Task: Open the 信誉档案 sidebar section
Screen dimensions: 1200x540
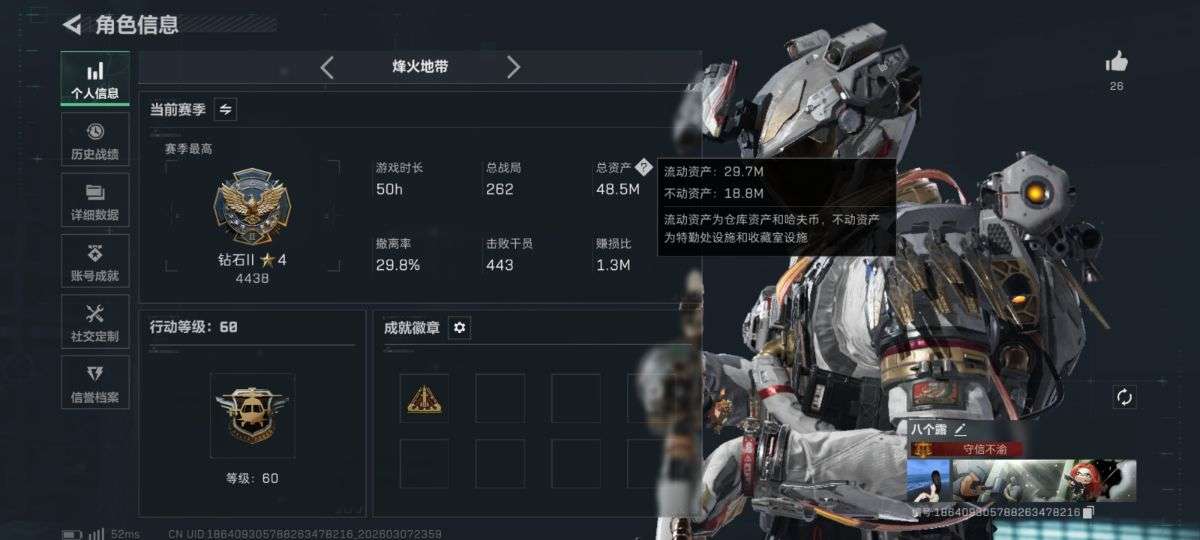Action: [x=95, y=383]
